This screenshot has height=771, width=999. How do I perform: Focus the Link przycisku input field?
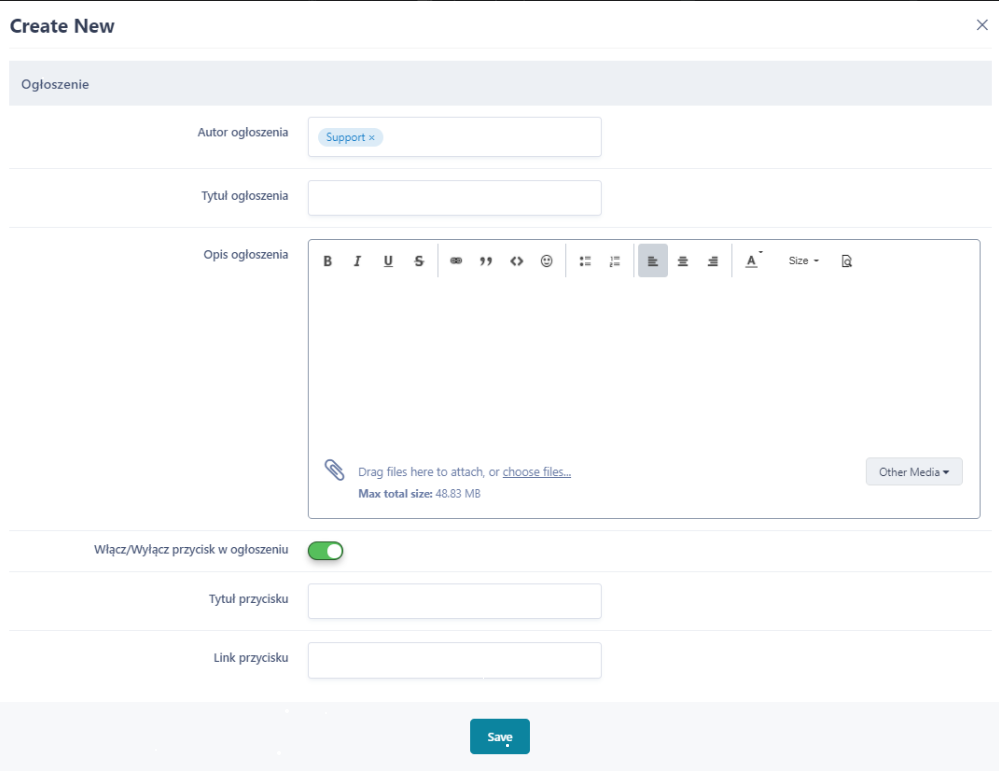[454, 660]
